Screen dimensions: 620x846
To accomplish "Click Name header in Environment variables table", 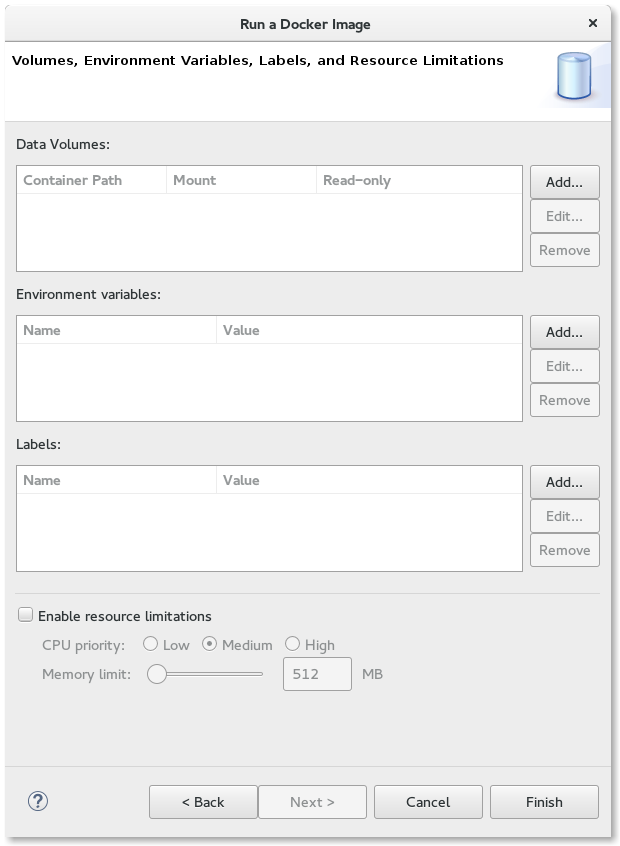I will pyautogui.click(x=117, y=330).
